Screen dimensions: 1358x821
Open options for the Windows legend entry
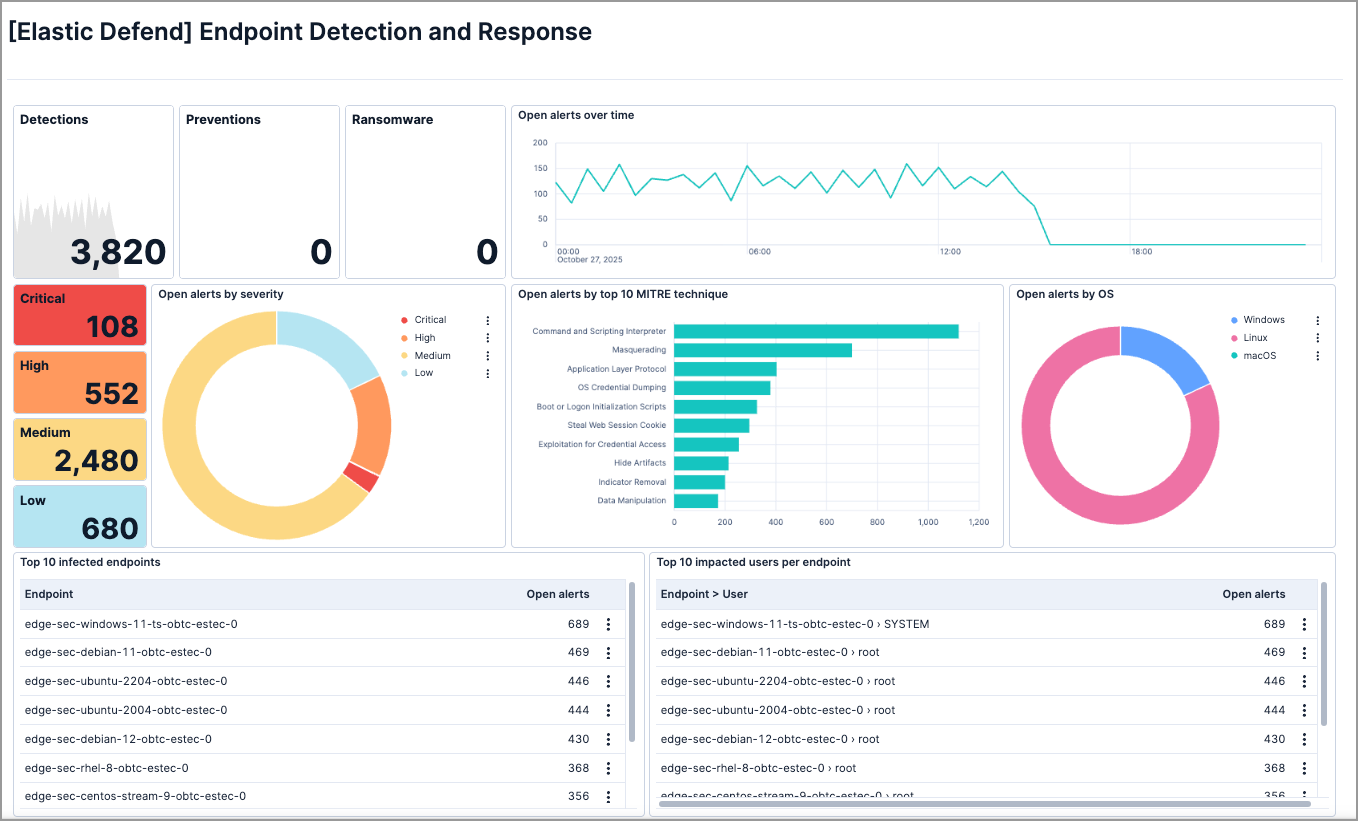(x=1317, y=319)
